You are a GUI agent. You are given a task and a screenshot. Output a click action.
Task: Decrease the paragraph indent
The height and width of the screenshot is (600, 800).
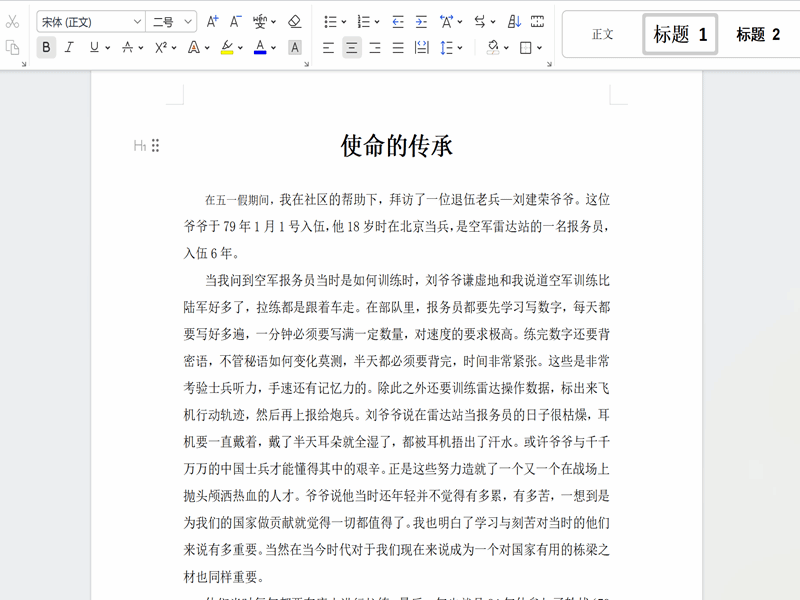[x=398, y=21]
